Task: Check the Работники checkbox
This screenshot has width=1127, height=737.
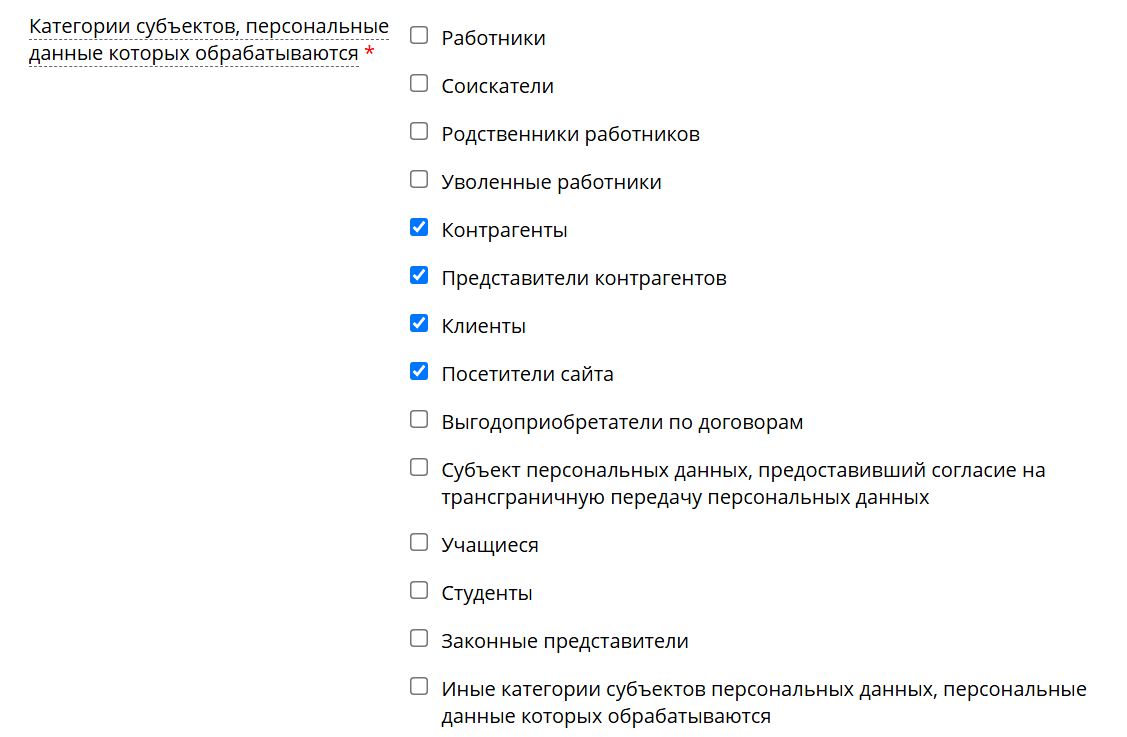Action: tap(418, 34)
